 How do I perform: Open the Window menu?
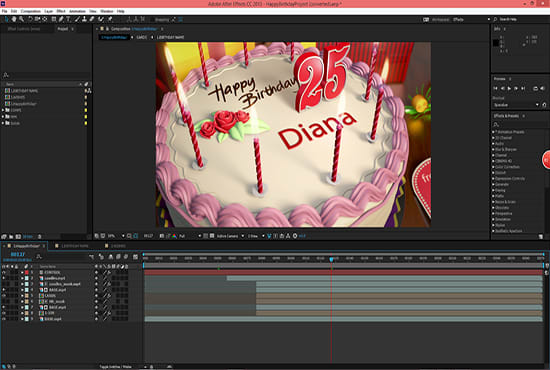[x=107, y=12]
